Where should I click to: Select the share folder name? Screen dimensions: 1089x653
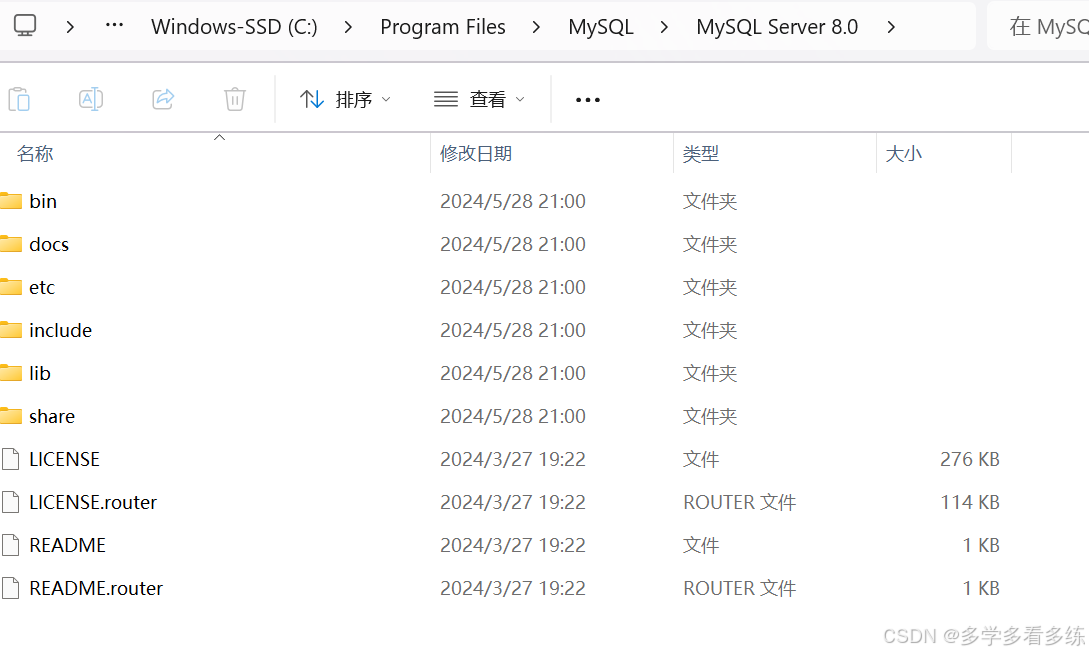coord(52,417)
